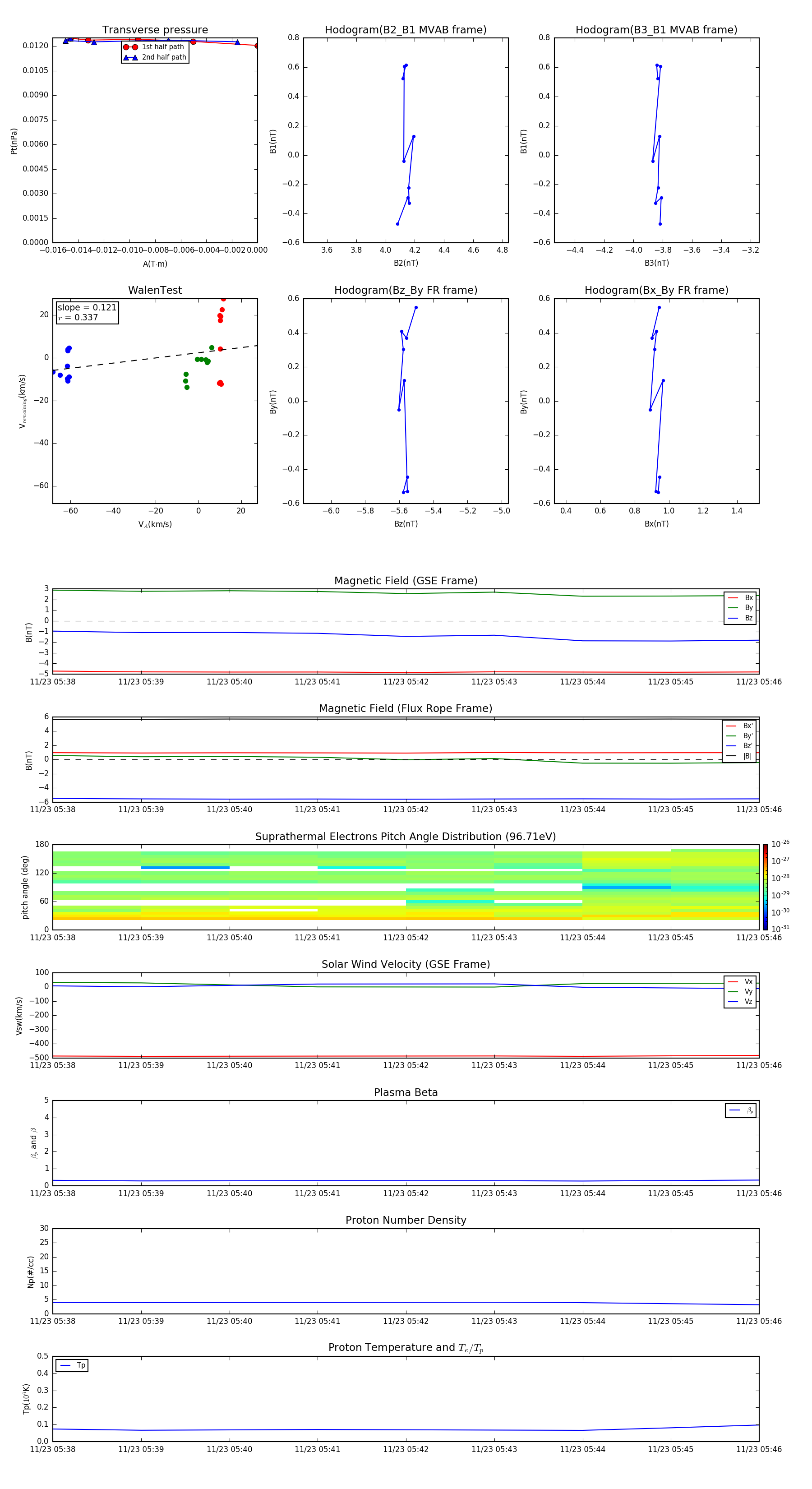The height and width of the screenshot is (1489, 812).
Task: Select the "2nd half path" legend entry
Action: click(x=154, y=57)
